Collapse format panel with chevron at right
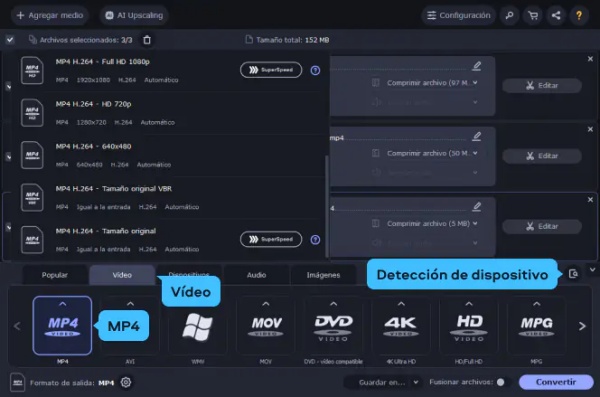 (592, 270)
